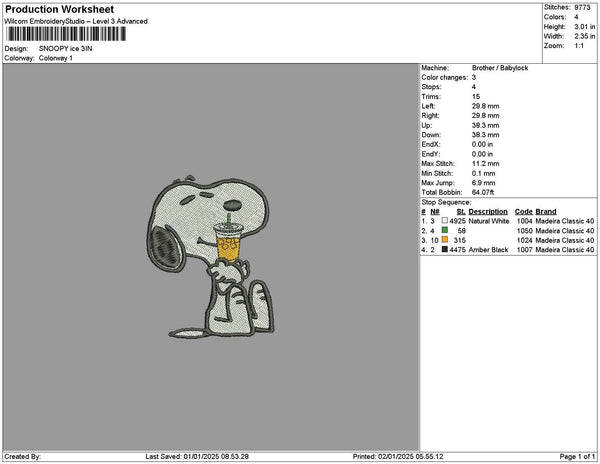
Task: Click the "Description" column header
Action: [488, 211]
